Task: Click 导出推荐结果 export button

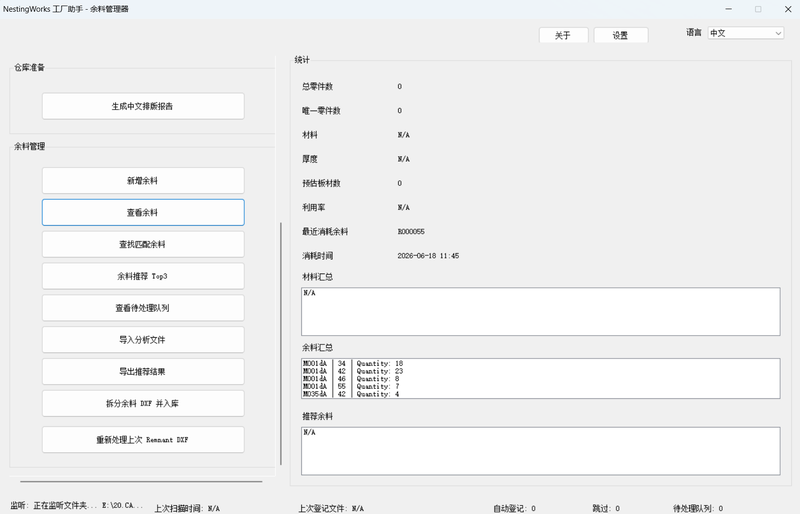Action: 143,372
